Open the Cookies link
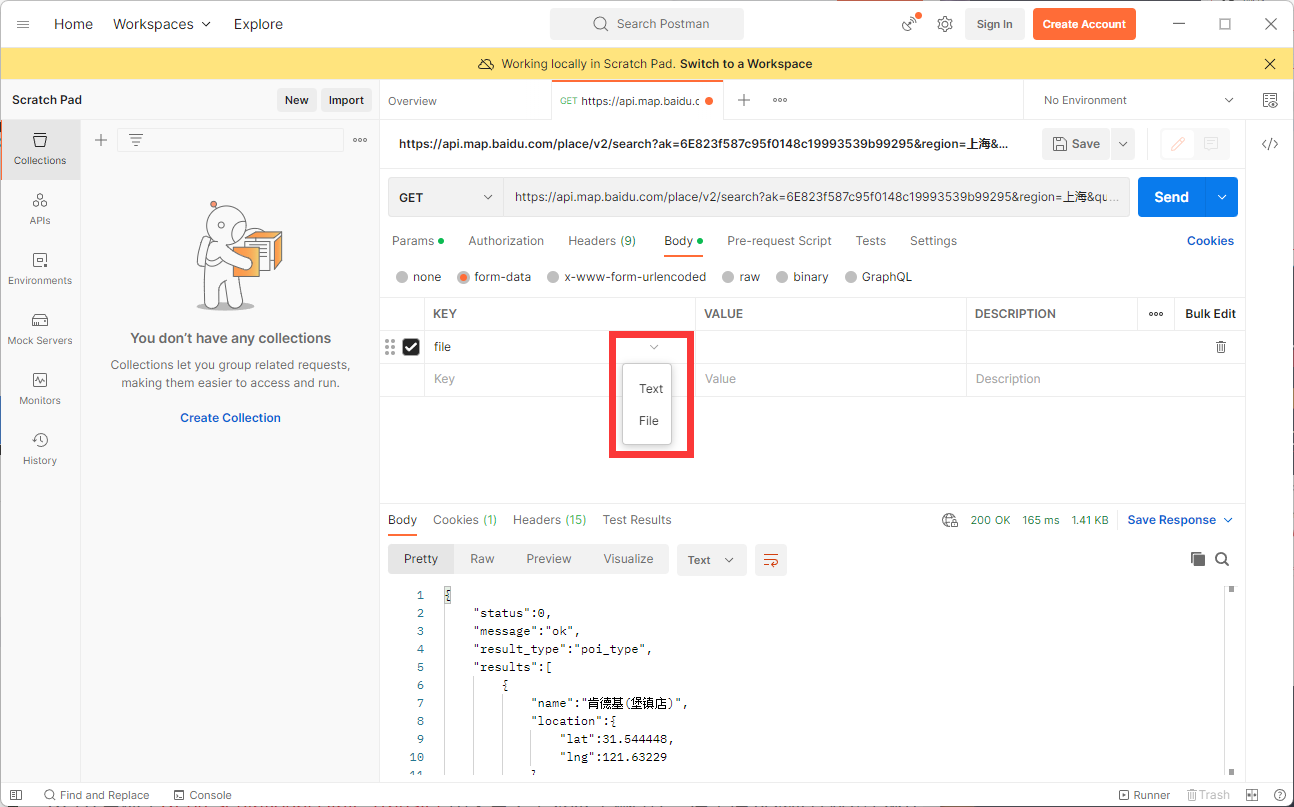The image size is (1294, 807). (x=1210, y=241)
